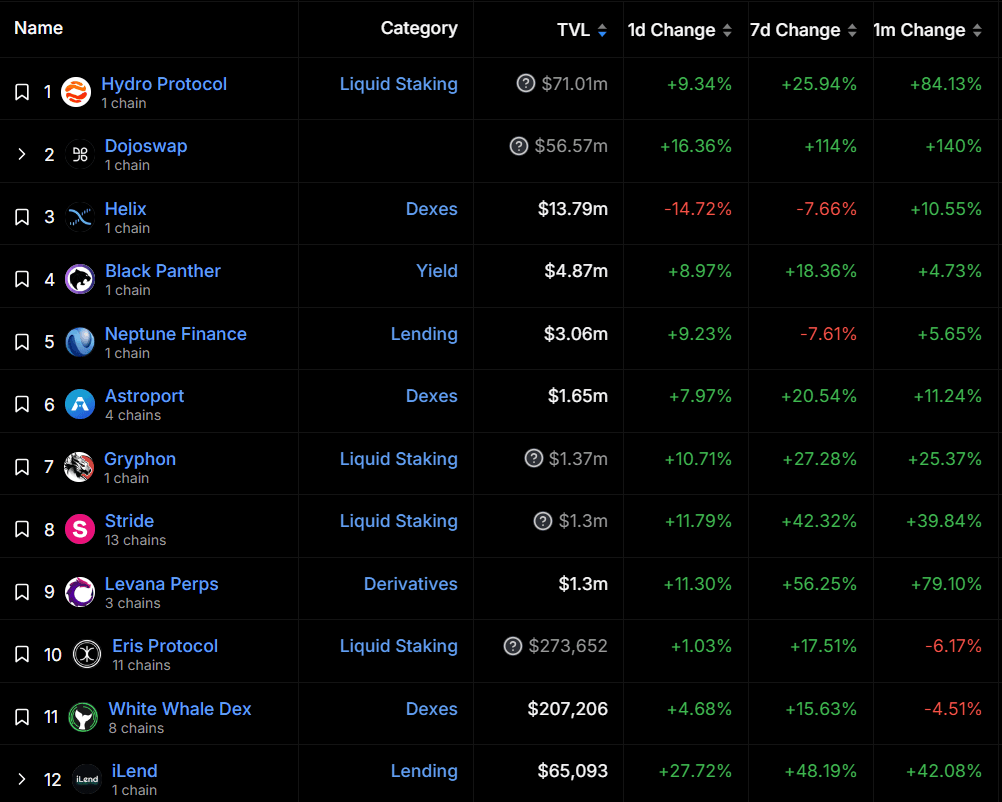Click info icon next to Eris Protocol TVL
The width and height of the screenshot is (1002, 802).
[513, 646]
